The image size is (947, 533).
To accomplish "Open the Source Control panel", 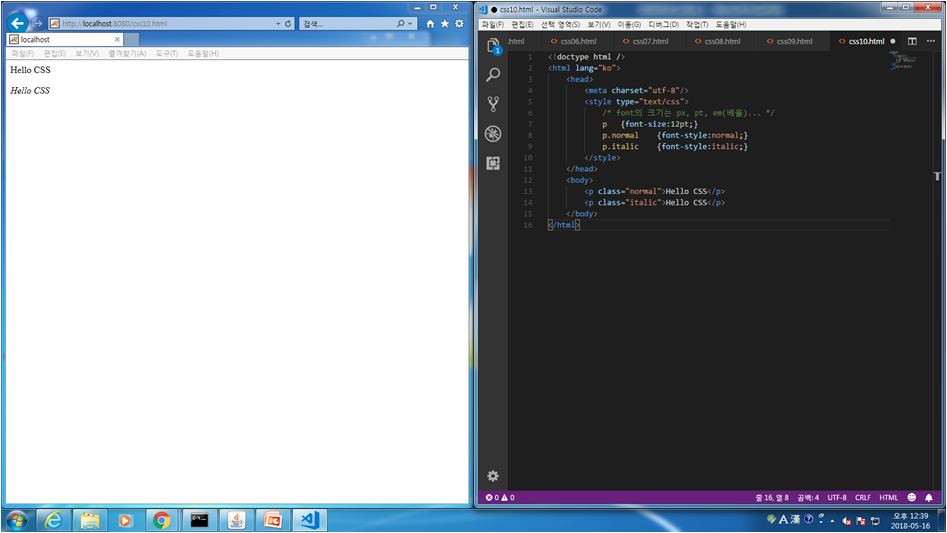I will tap(493, 104).
